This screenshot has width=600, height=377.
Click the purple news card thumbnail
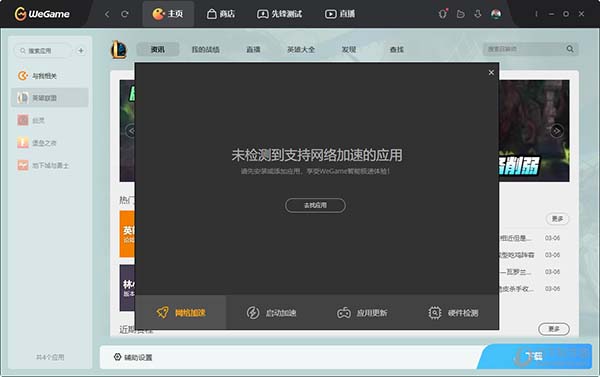coord(127,288)
